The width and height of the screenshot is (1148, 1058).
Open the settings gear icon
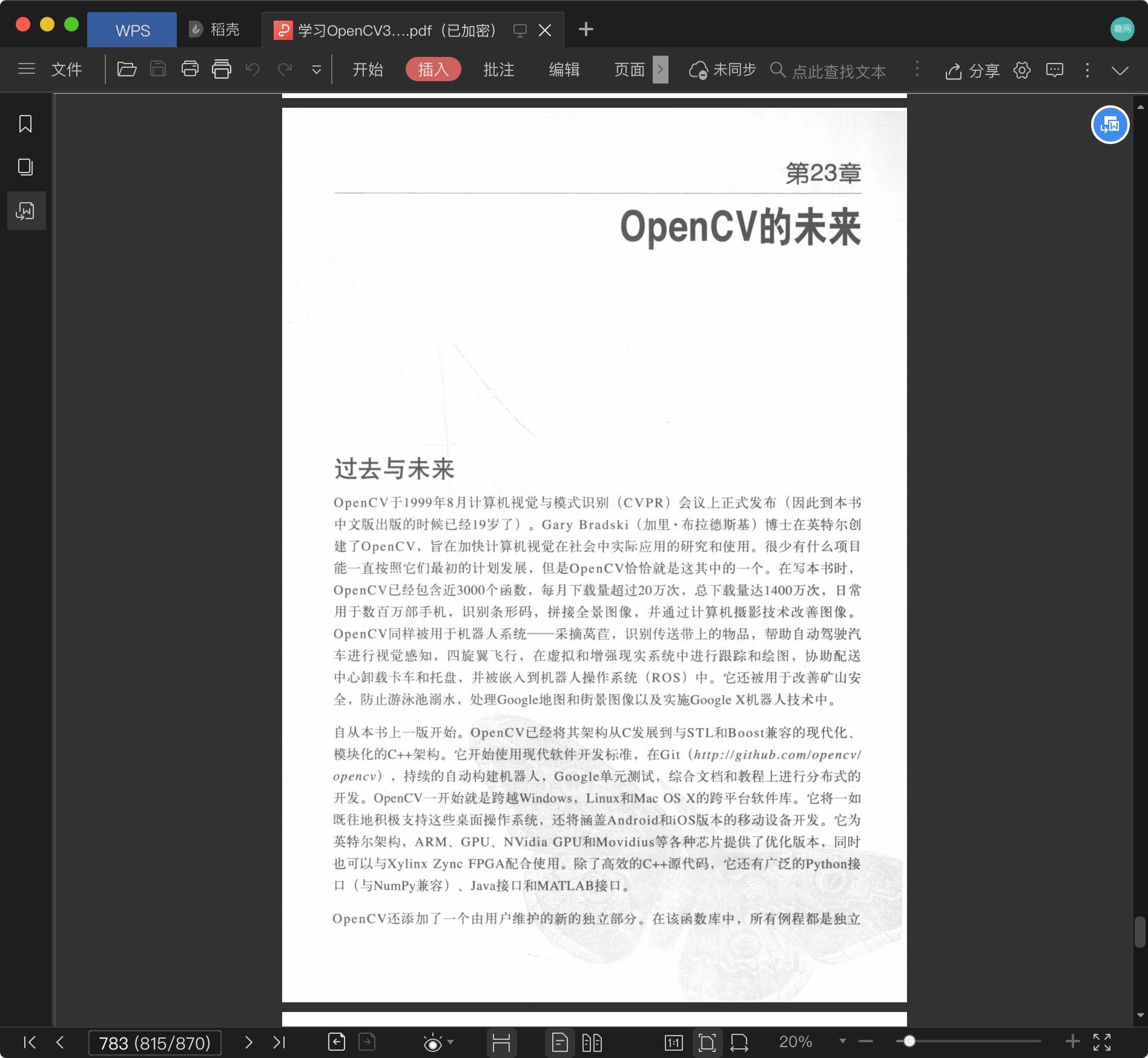(1022, 70)
